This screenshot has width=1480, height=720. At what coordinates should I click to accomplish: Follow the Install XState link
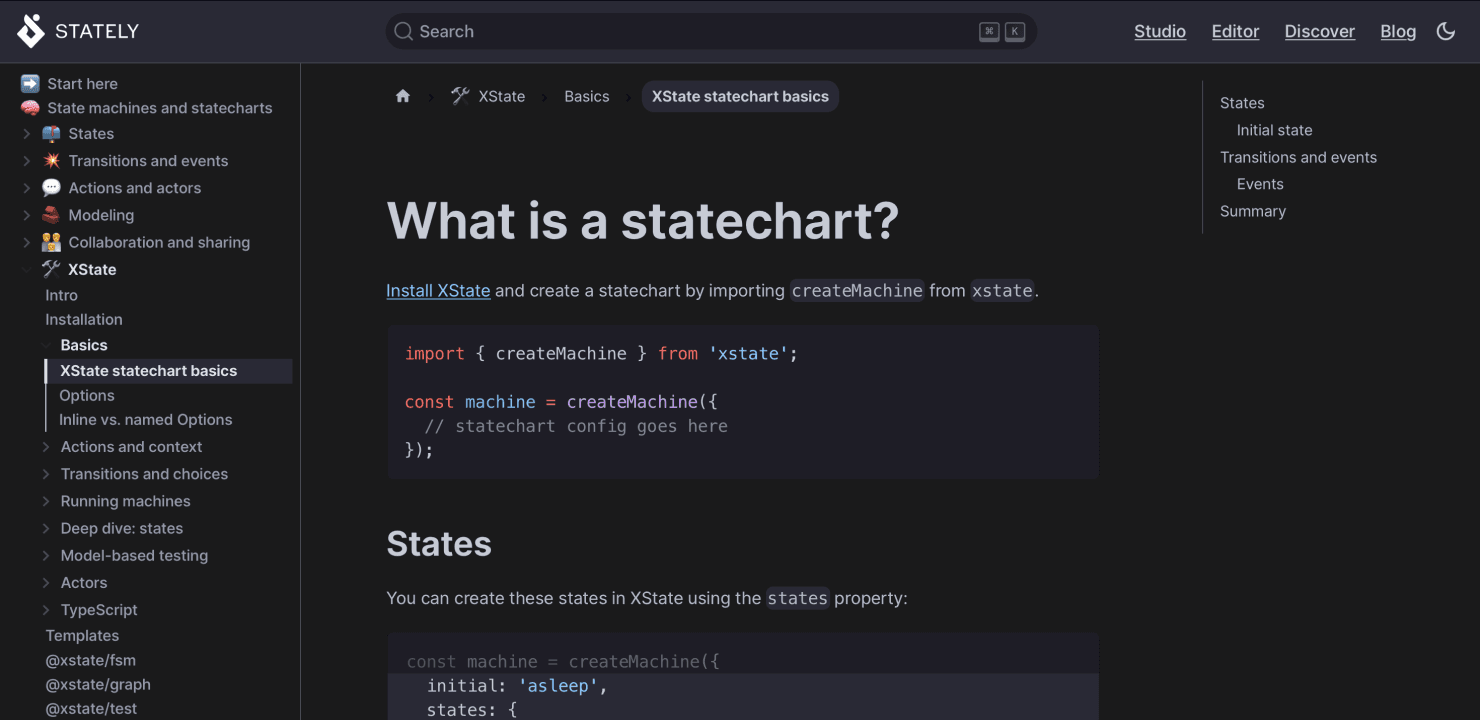(438, 290)
